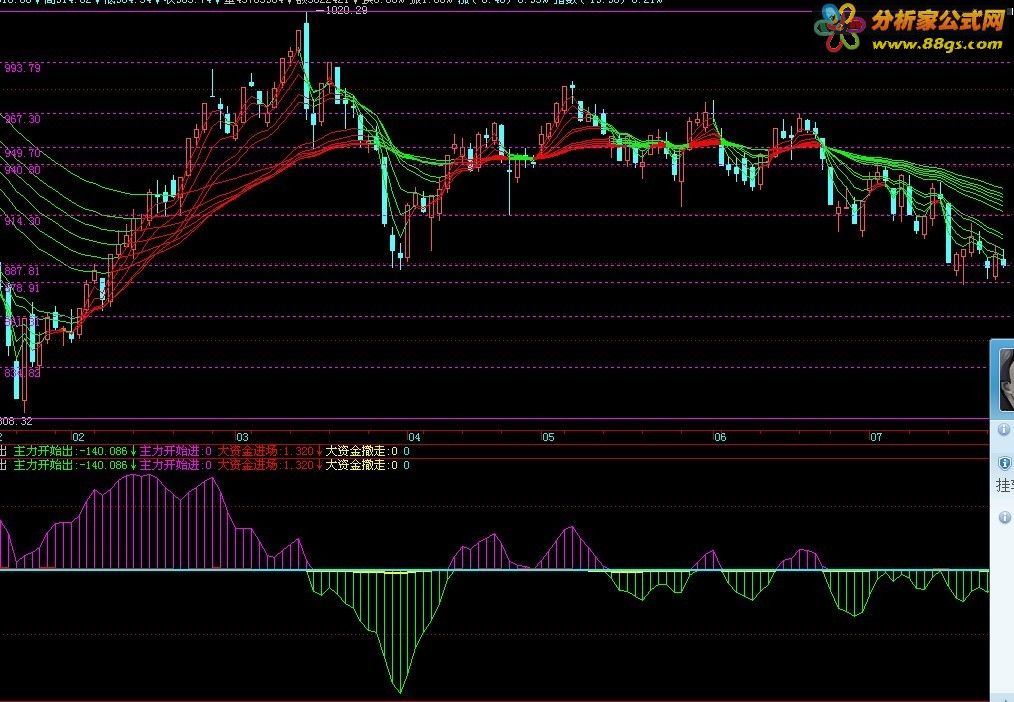This screenshot has height=702, width=1014.
Task: Click the 04 month marker on time axis
Action: (414, 438)
